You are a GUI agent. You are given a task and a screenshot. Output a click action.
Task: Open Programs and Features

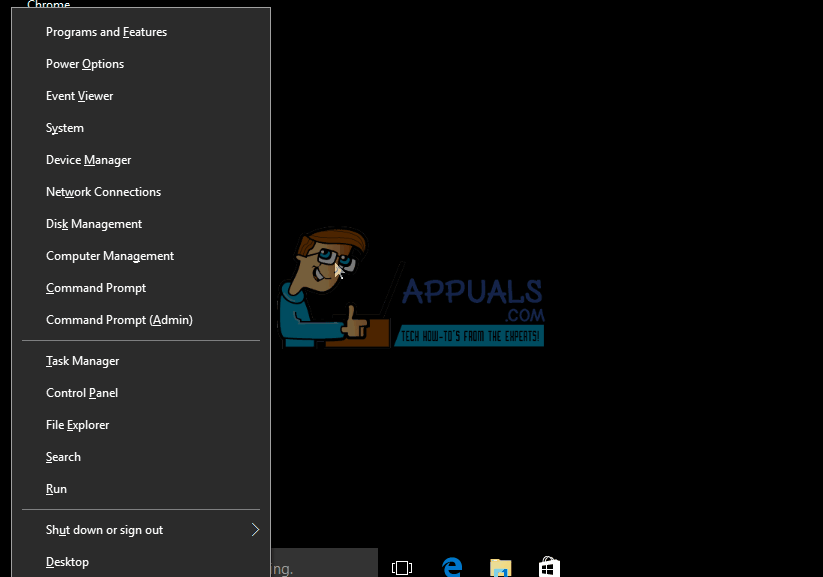coord(106,32)
